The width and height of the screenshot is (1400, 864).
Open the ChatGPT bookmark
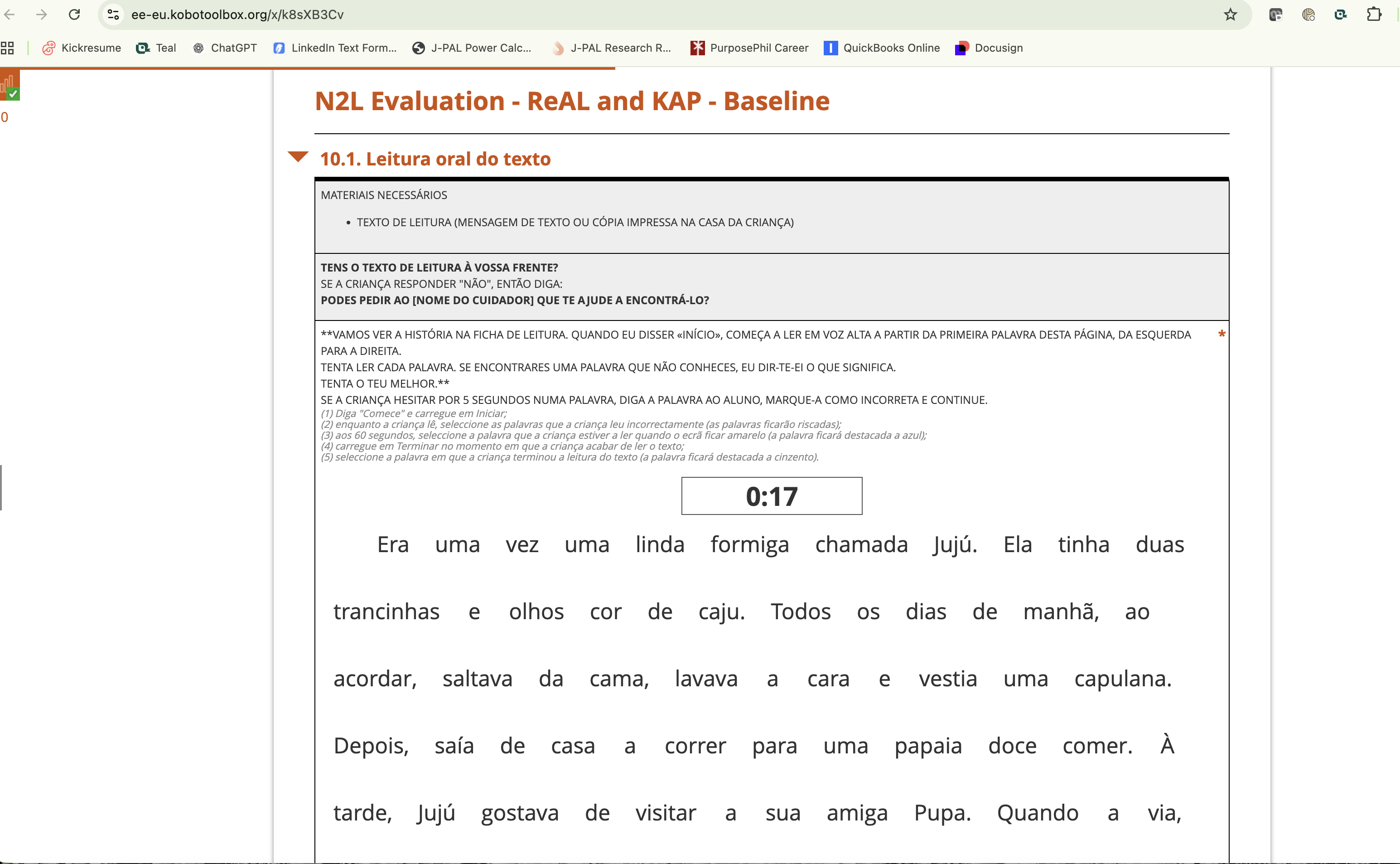225,48
